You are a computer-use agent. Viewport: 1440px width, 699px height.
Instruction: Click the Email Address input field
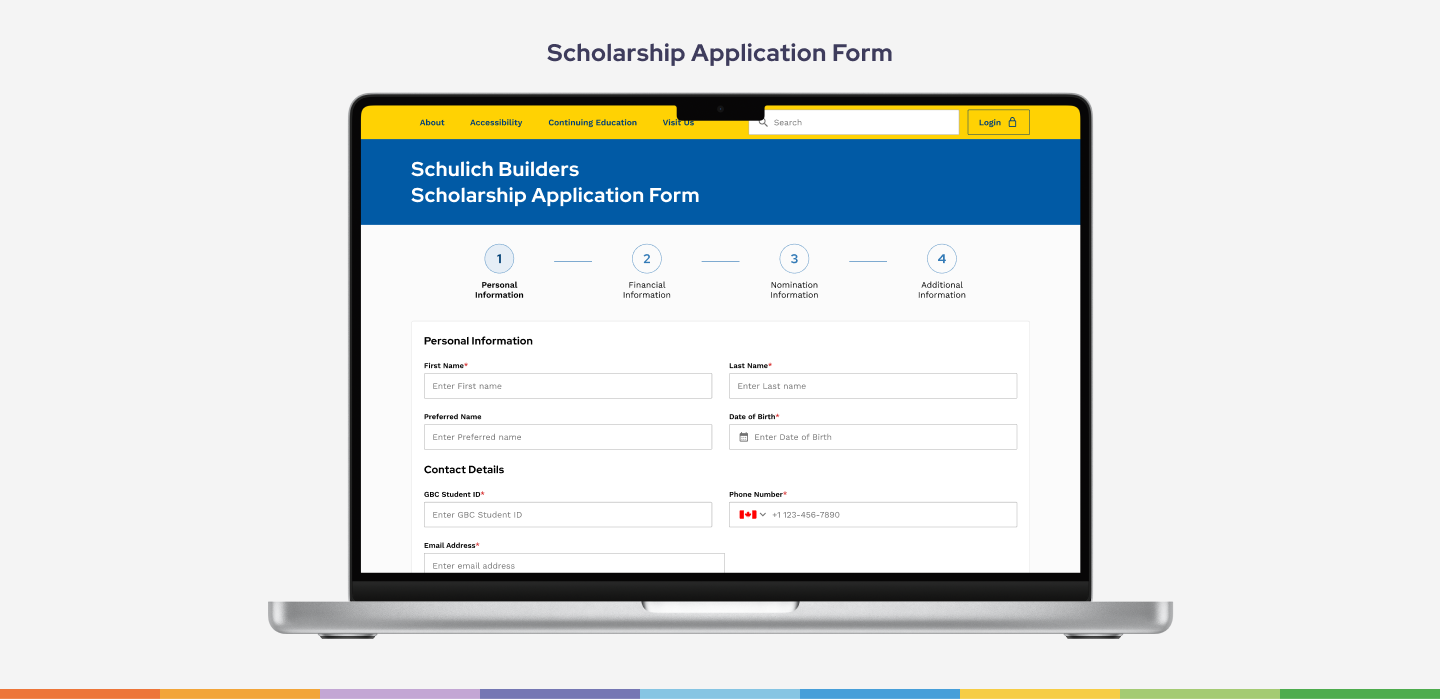(574, 564)
